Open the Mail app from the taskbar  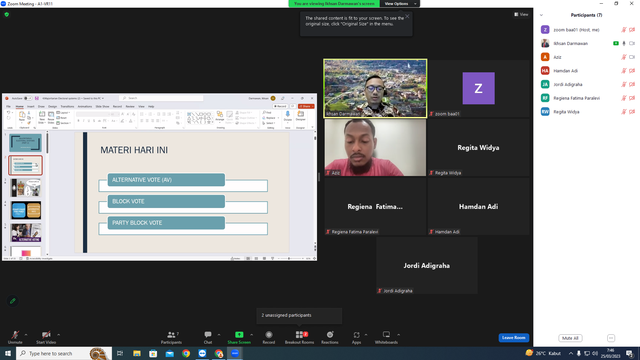click(169, 353)
